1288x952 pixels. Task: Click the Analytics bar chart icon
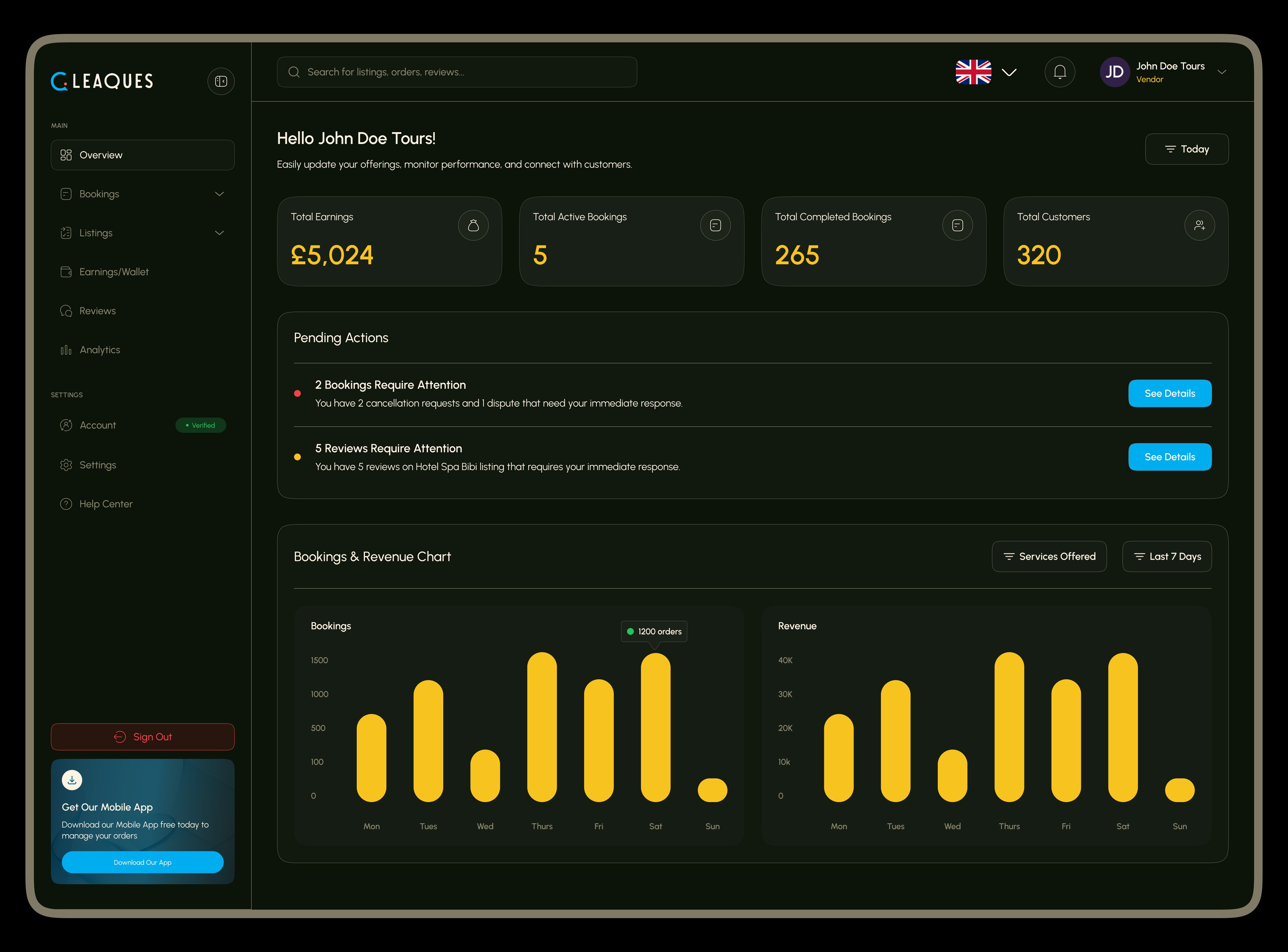[x=66, y=350]
